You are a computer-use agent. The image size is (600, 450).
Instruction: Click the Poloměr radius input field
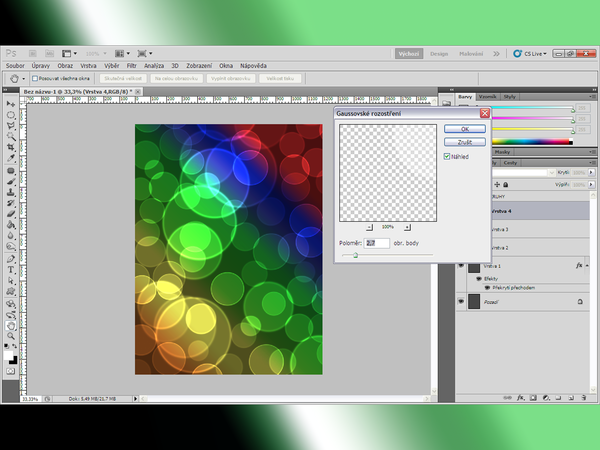[x=377, y=243]
